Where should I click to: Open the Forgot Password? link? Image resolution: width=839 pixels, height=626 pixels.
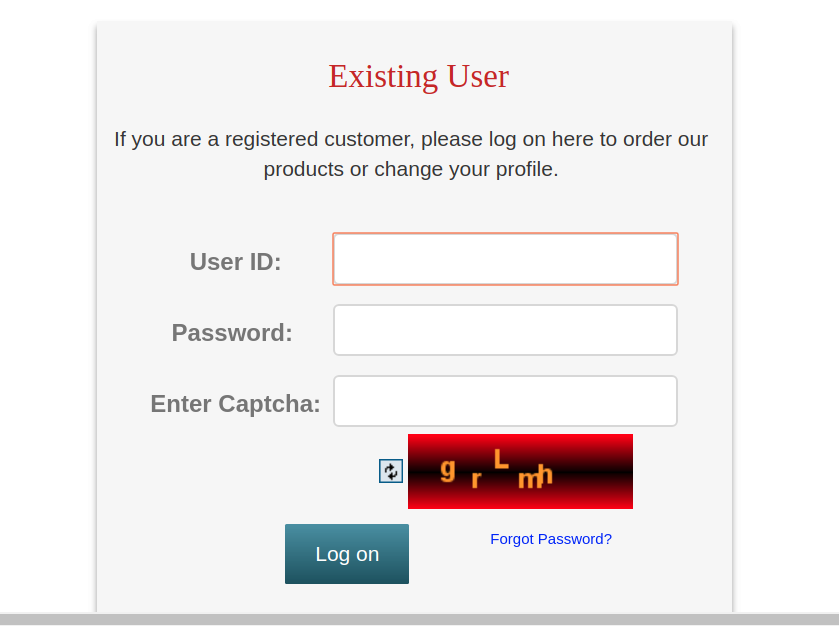pos(550,539)
